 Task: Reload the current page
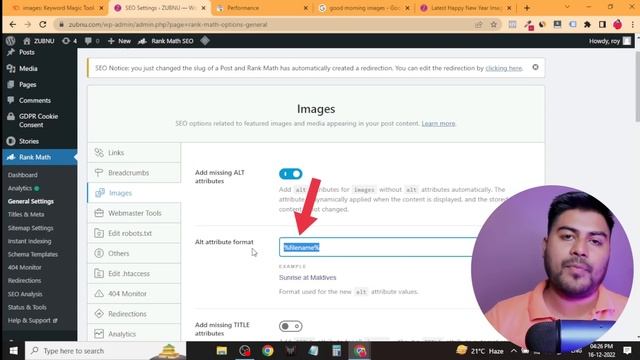pyautogui.click(x=42, y=24)
